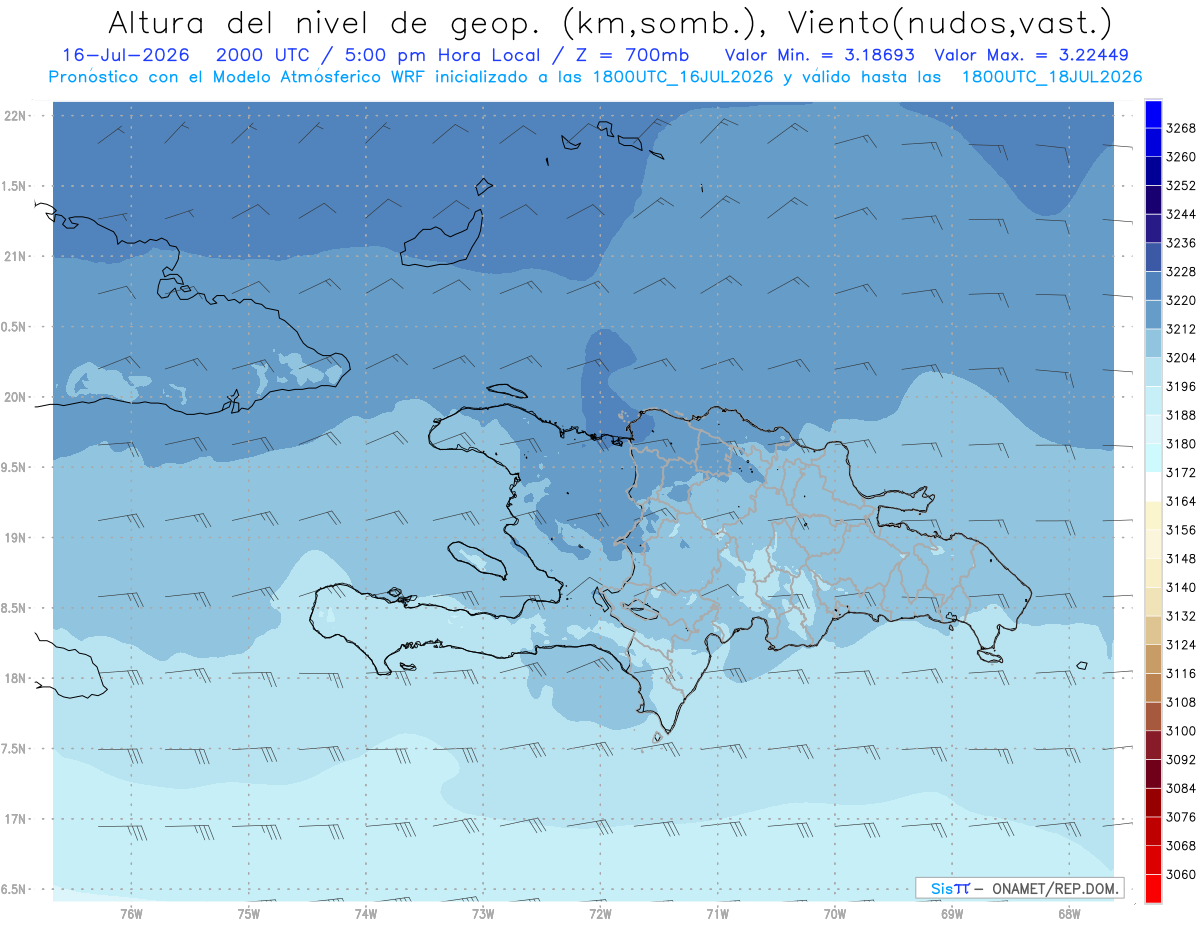Click the longitude axis label "69W"

click(x=952, y=914)
